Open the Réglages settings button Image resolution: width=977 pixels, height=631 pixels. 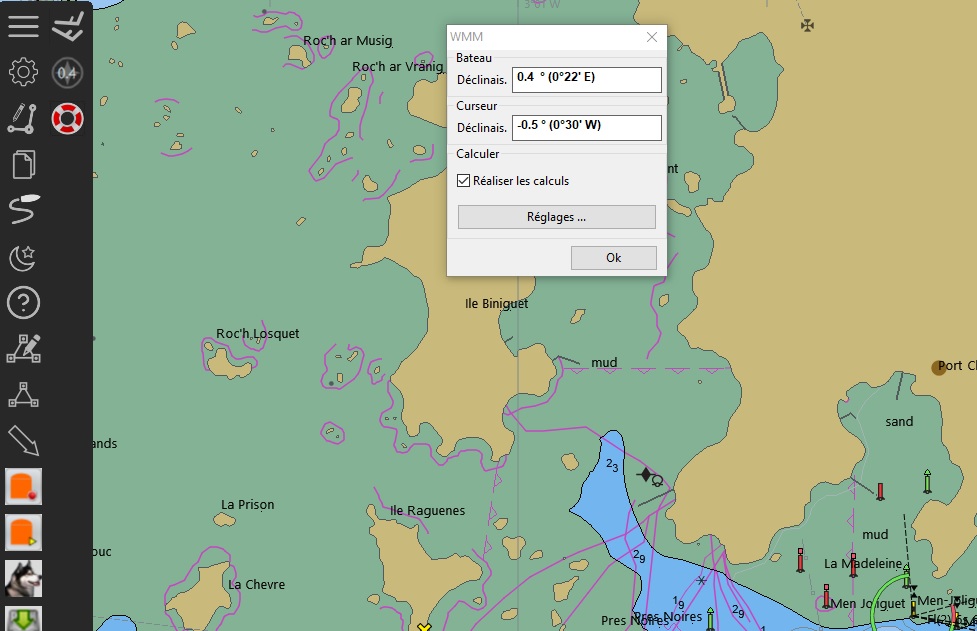coord(556,217)
